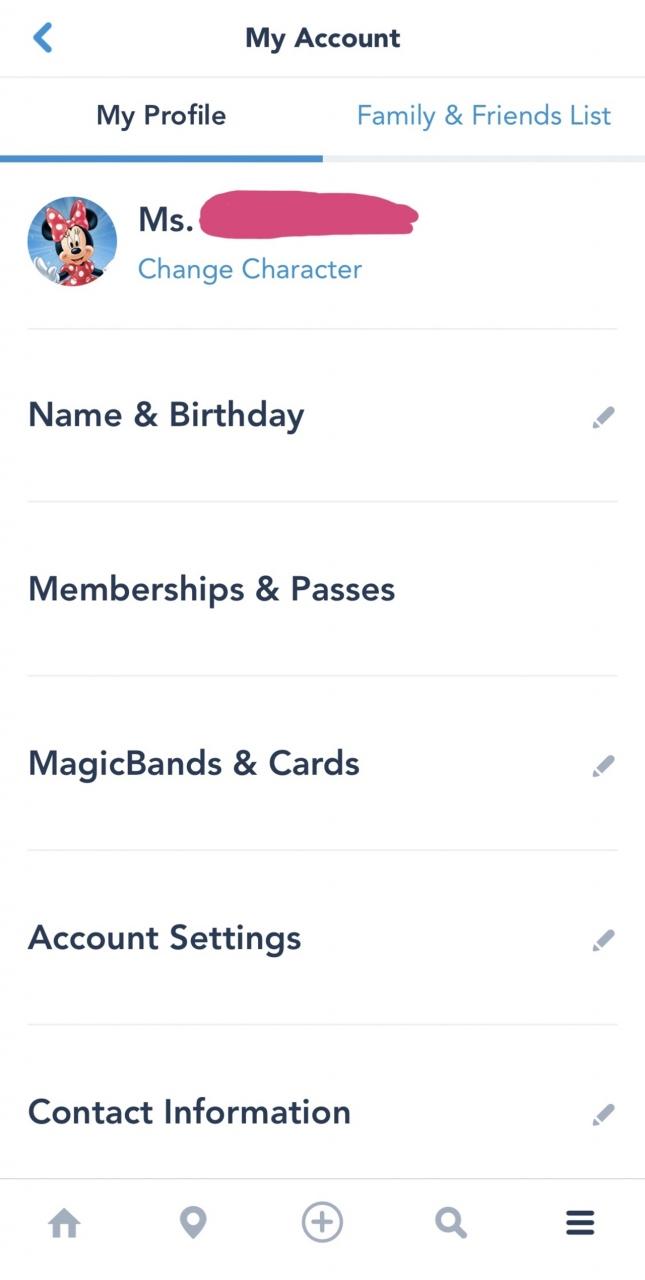This screenshot has height=1280, width=645.
Task: Tap the plus circle icon
Action: (x=322, y=1222)
